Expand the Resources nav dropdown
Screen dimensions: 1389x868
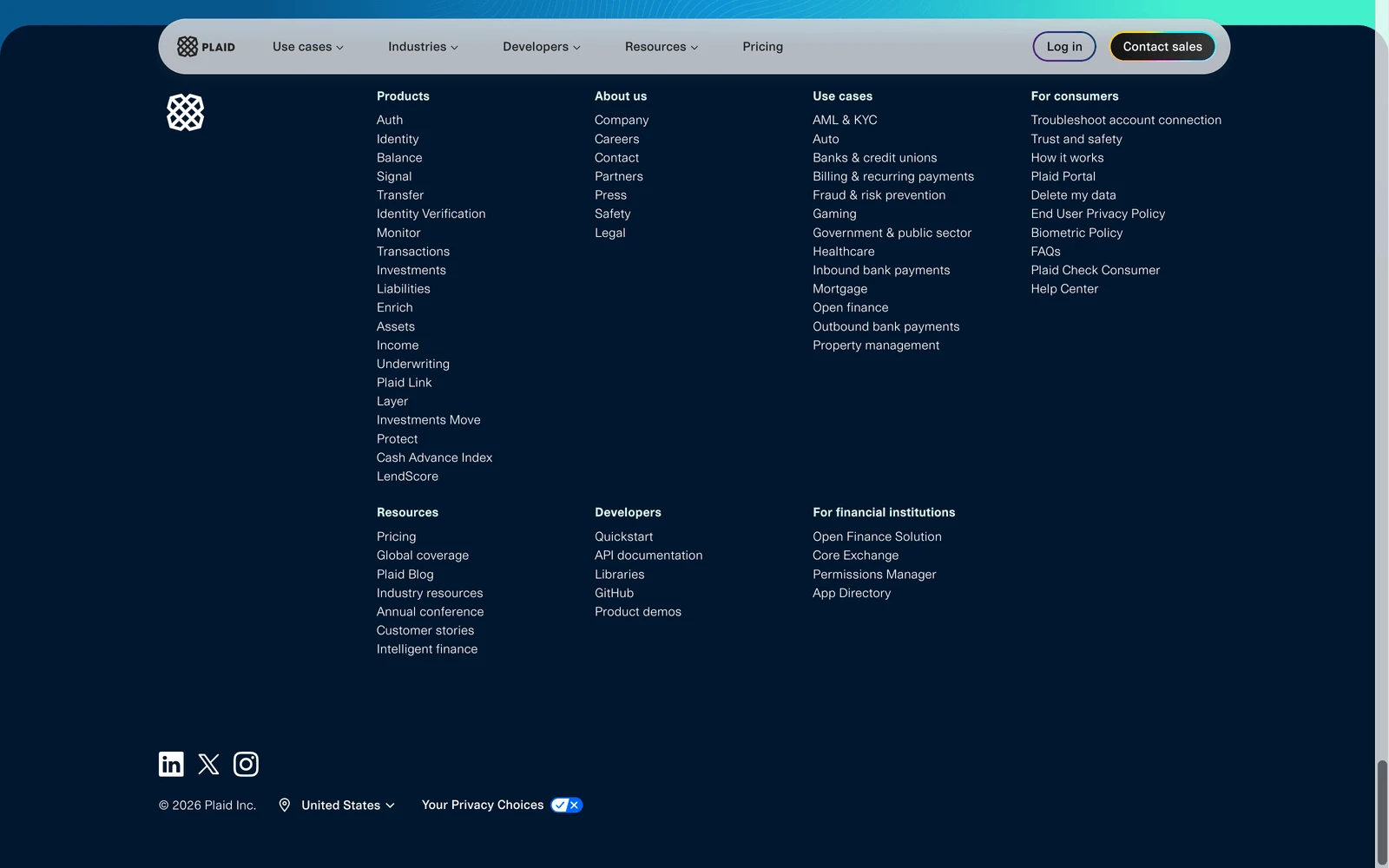(662, 47)
